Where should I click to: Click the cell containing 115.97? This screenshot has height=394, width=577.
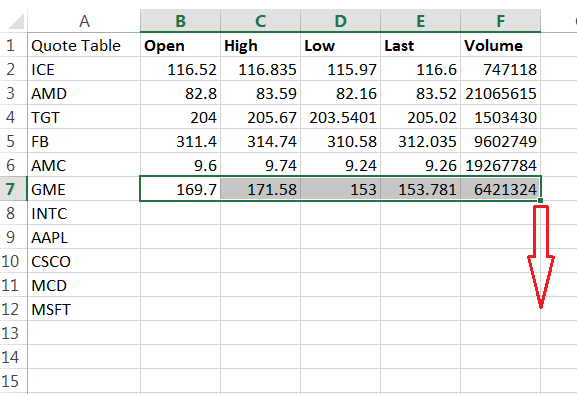(x=340, y=69)
